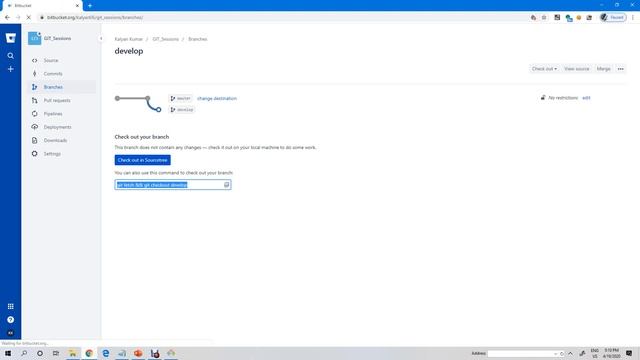The image size is (640, 360).
Task: Open Microsoft Edge on taskbar
Action: click(x=106, y=353)
